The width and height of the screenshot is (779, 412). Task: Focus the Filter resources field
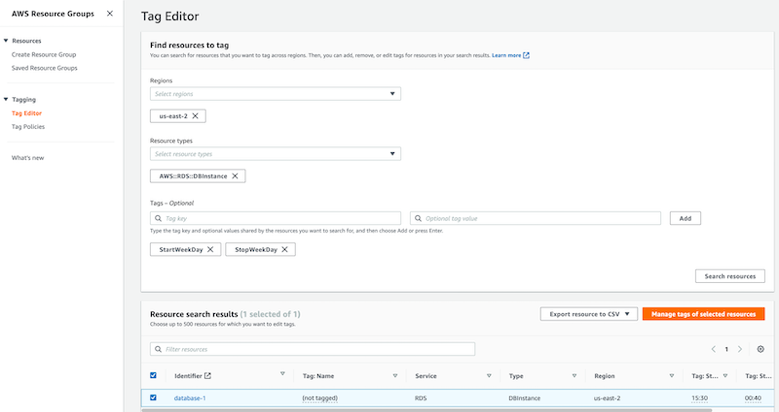[x=312, y=349]
